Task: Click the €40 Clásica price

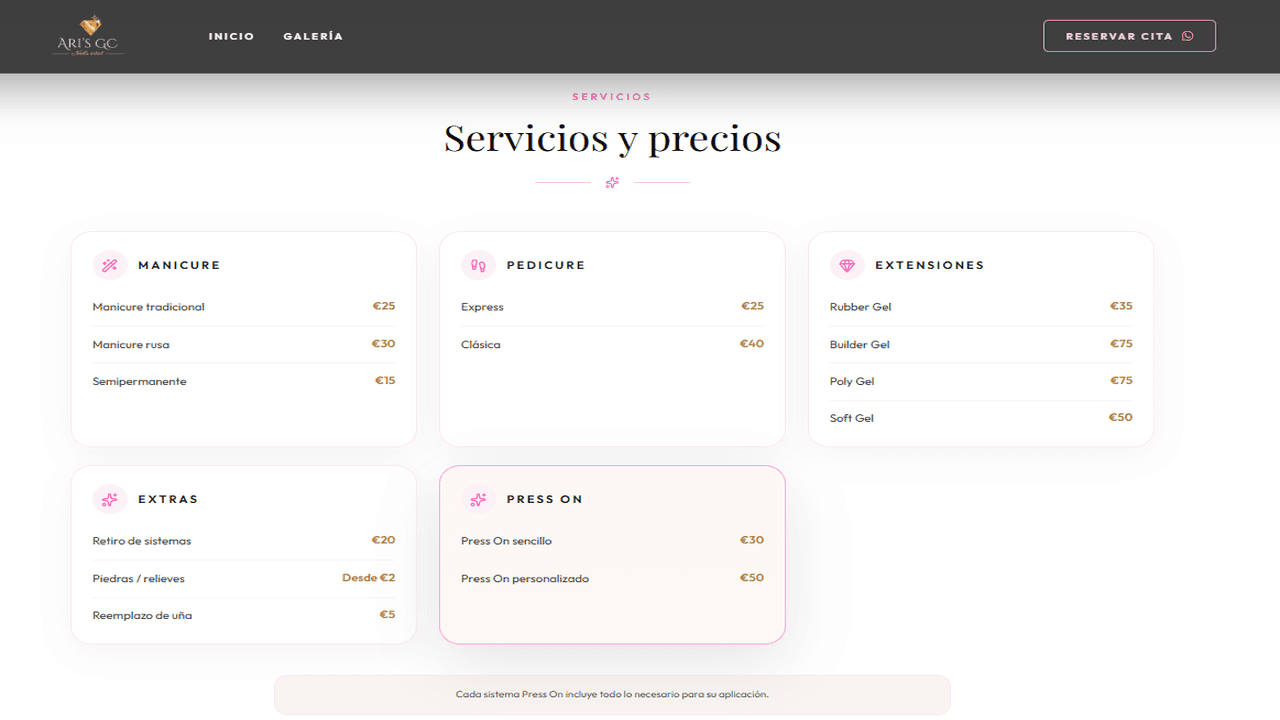Action: point(752,343)
